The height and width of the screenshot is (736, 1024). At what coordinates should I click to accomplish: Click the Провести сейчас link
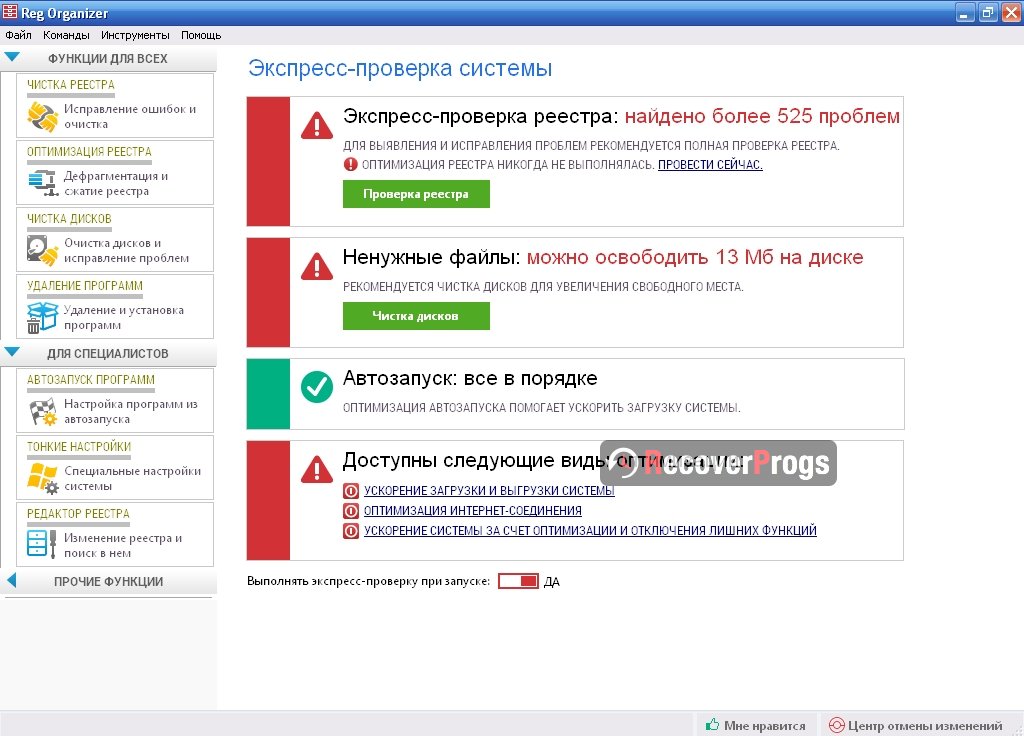[710, 165]
